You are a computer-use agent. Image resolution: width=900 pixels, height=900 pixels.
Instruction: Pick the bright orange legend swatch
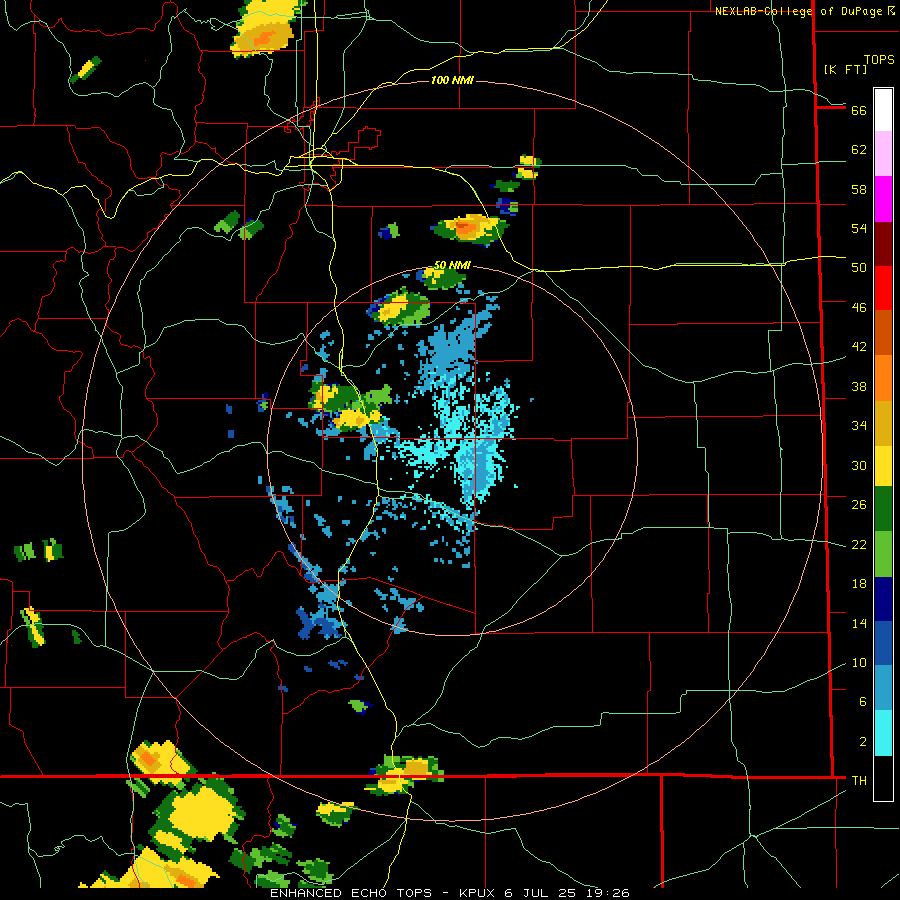(x=883, y=378)
